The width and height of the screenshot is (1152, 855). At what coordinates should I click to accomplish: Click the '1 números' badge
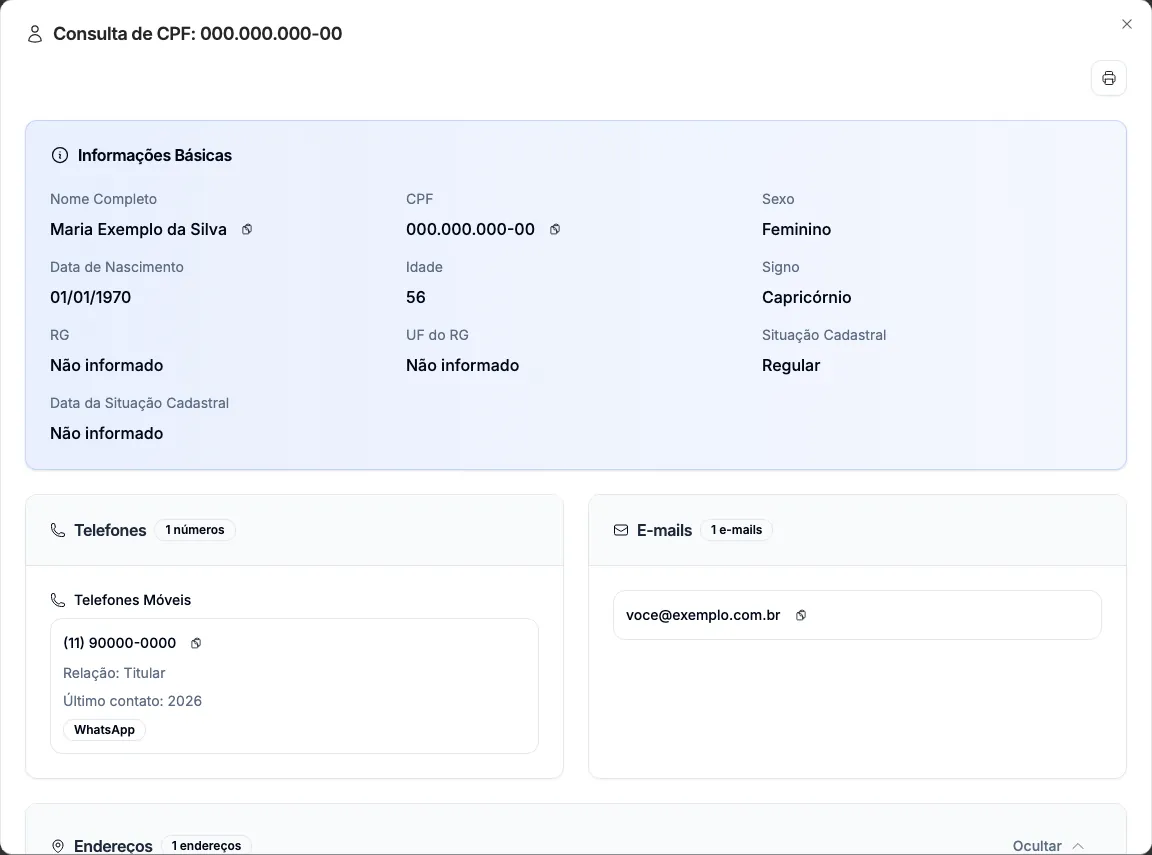195,530
